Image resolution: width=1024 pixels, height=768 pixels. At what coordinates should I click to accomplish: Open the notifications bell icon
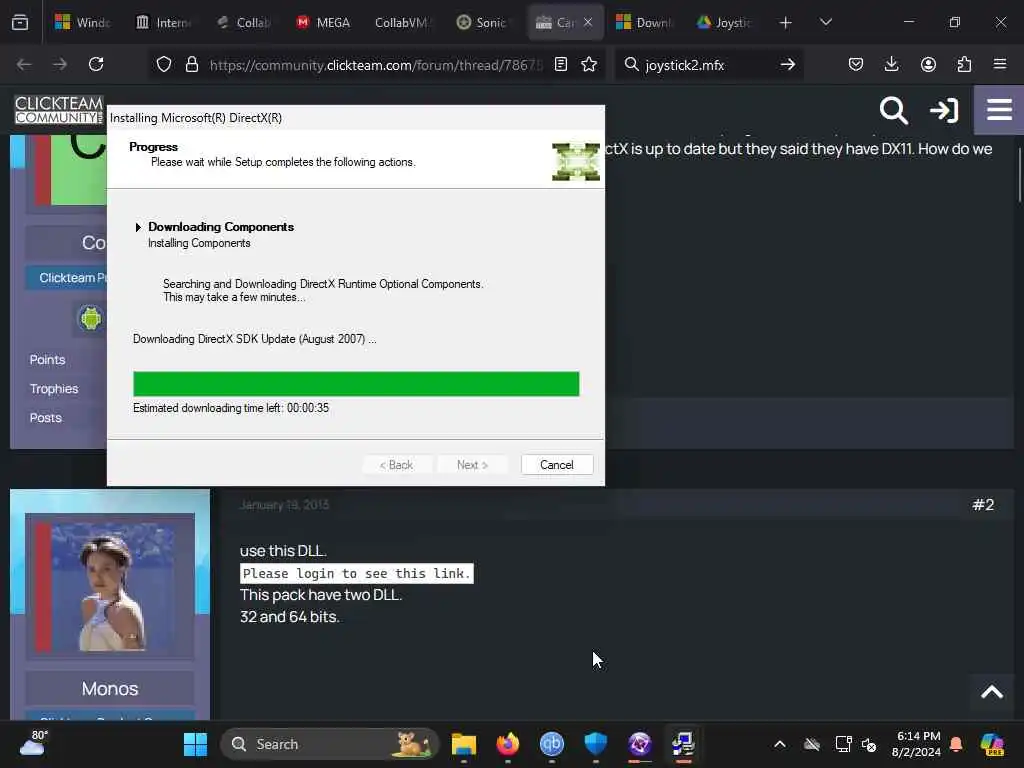coord(956,744)
